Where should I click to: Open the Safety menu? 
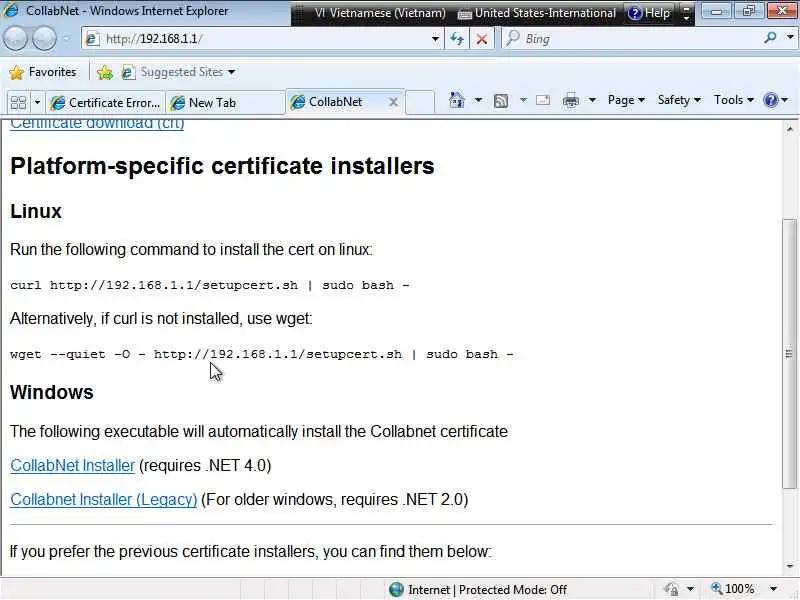click(x=679, y=100)
